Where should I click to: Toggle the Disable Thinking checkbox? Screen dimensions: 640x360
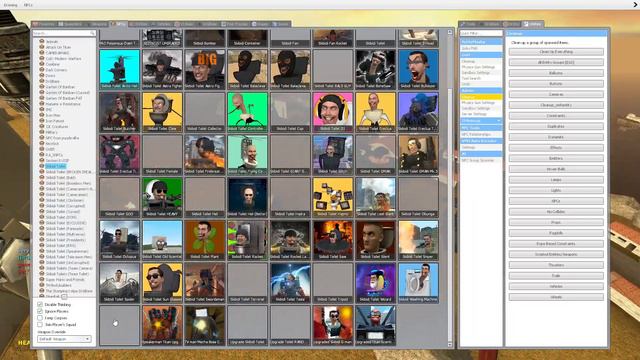pyautogui.click(x=40, y=304)
